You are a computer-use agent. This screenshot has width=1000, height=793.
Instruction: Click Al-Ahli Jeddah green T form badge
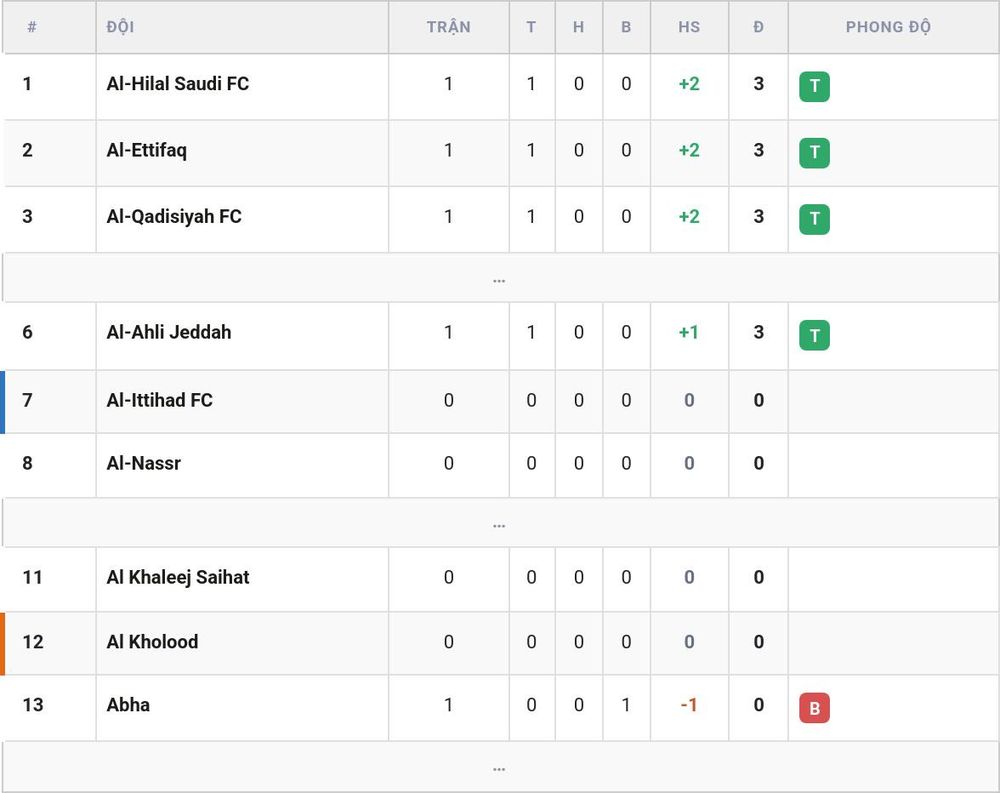[814, 335]
